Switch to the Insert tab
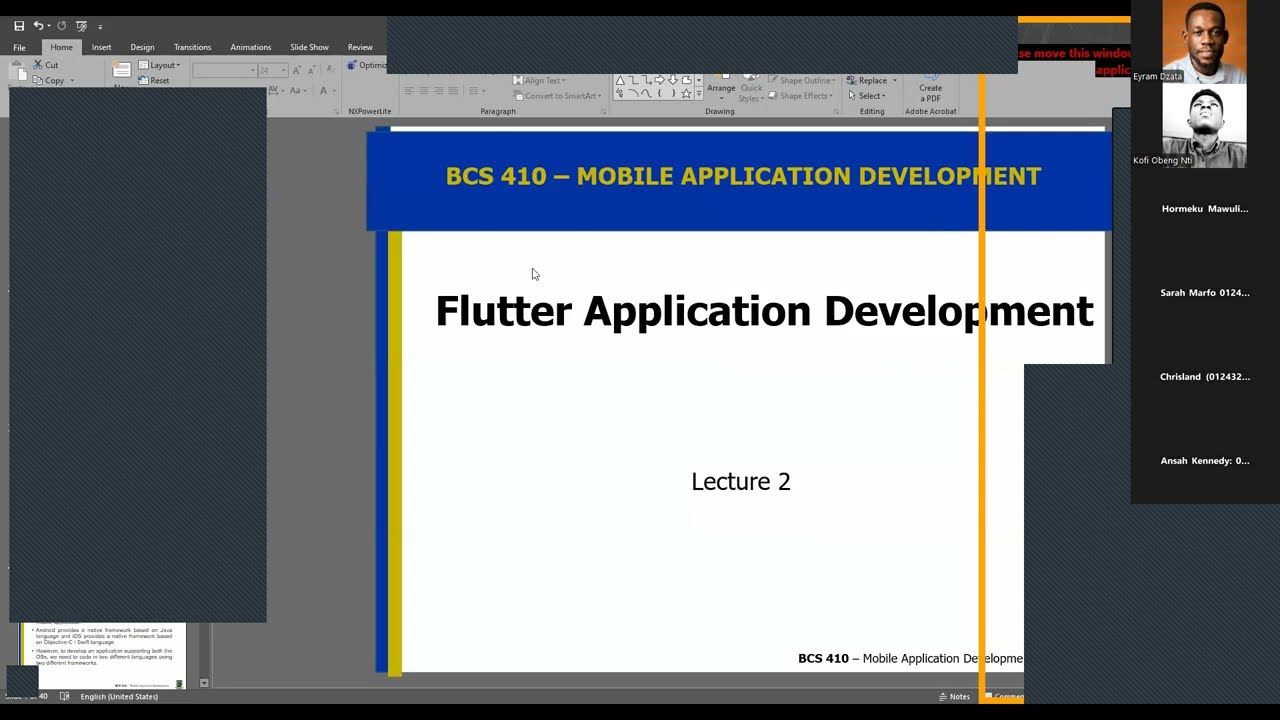1280x720 pixels. pos(101,47)
